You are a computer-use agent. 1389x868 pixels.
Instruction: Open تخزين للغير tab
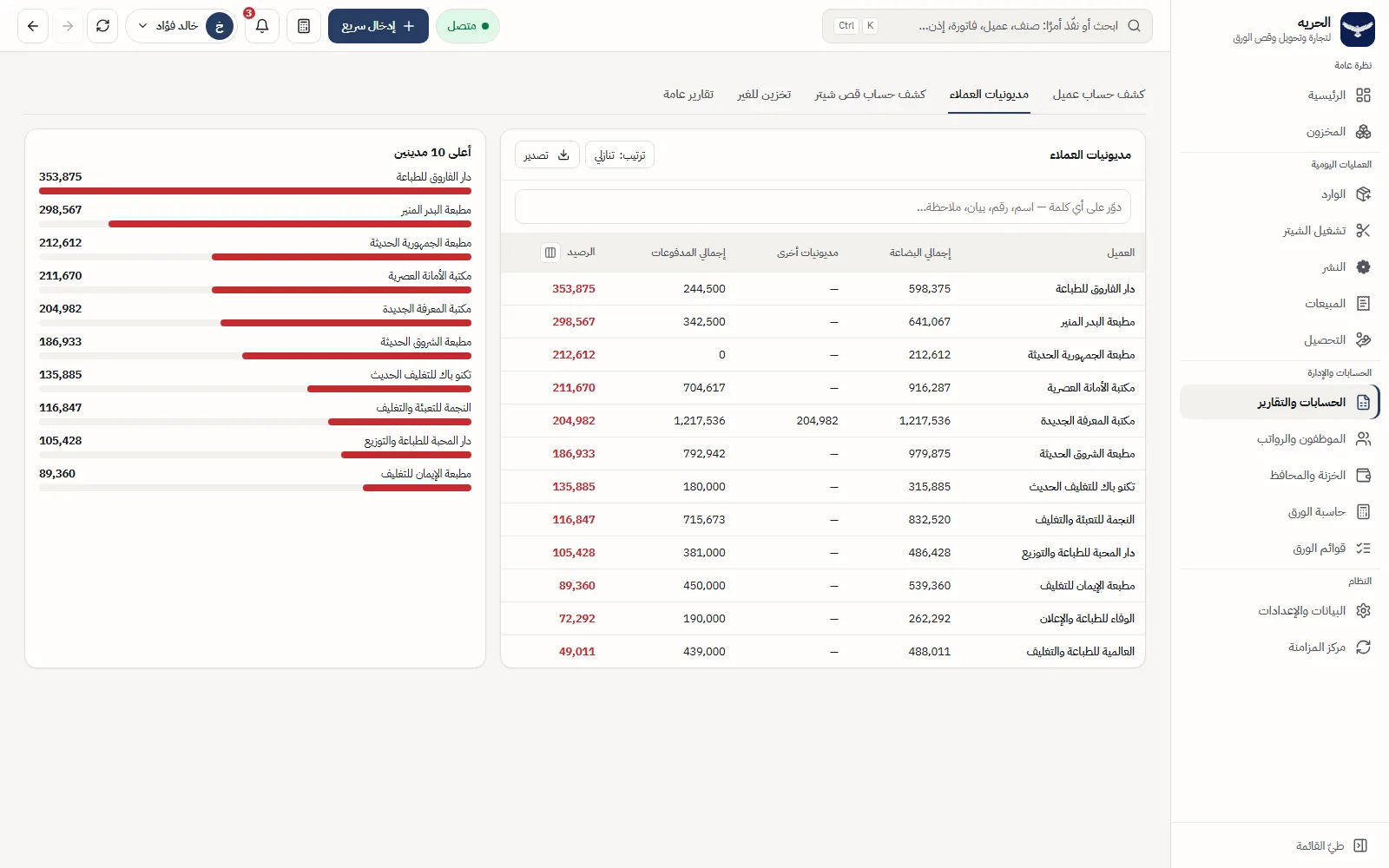(764, 94)
